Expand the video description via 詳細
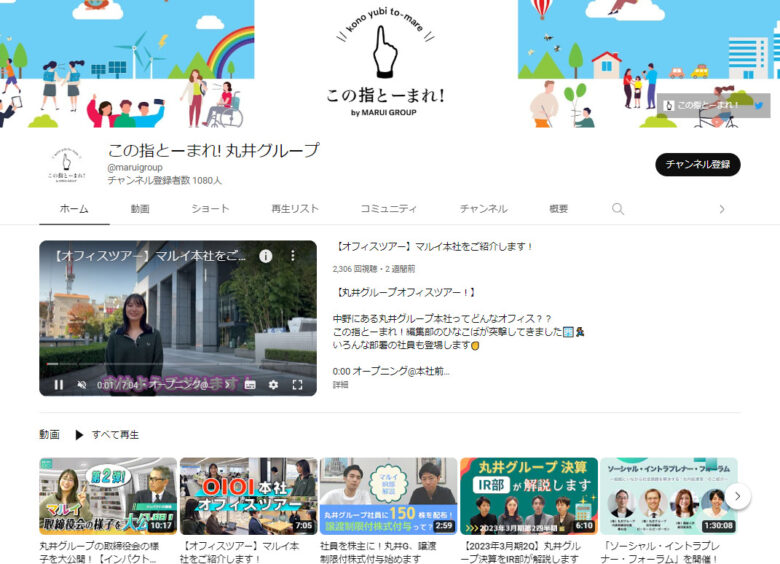 pos(340,384)
